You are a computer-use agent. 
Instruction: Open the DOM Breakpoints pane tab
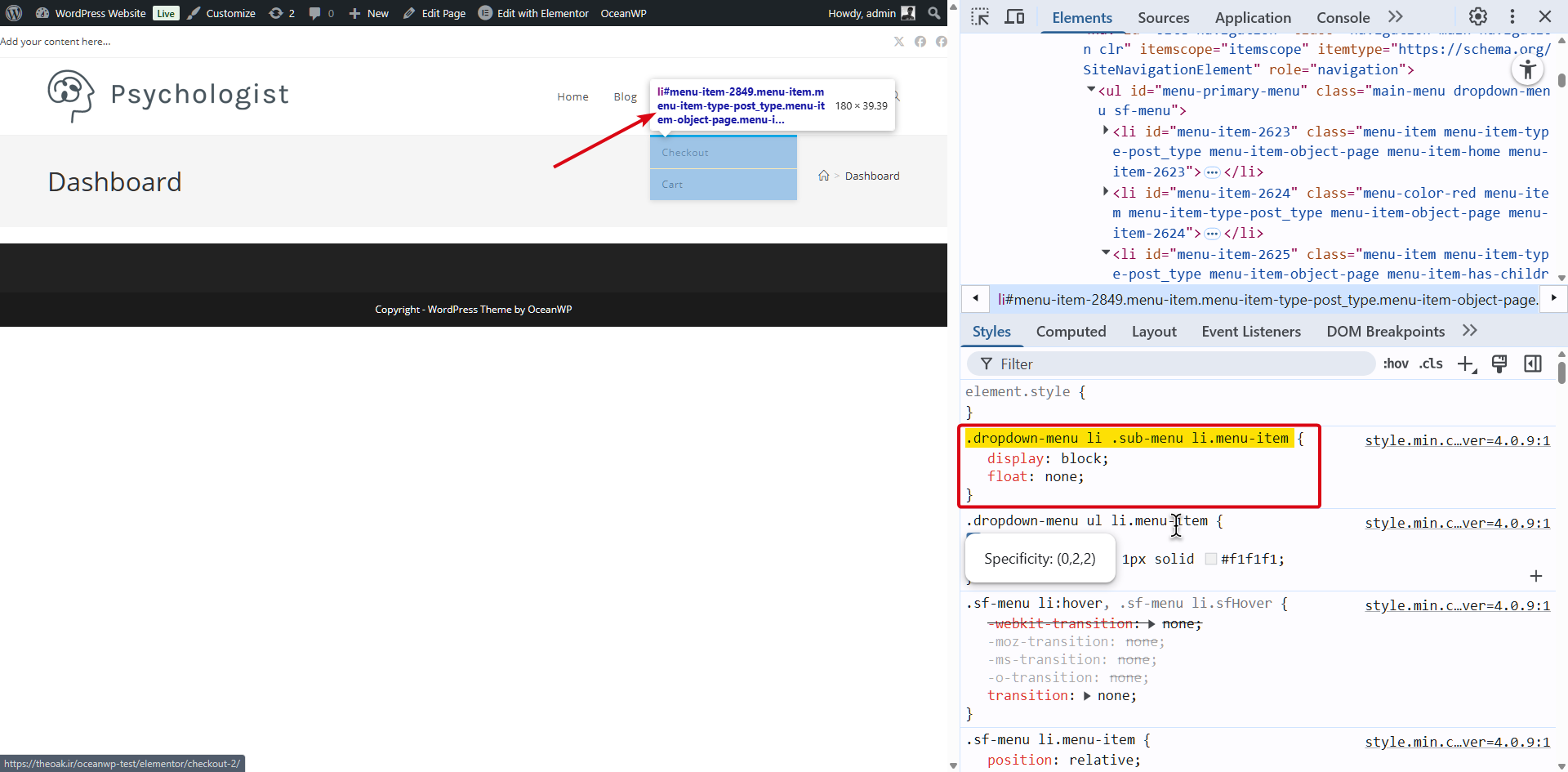[1385, 332]
